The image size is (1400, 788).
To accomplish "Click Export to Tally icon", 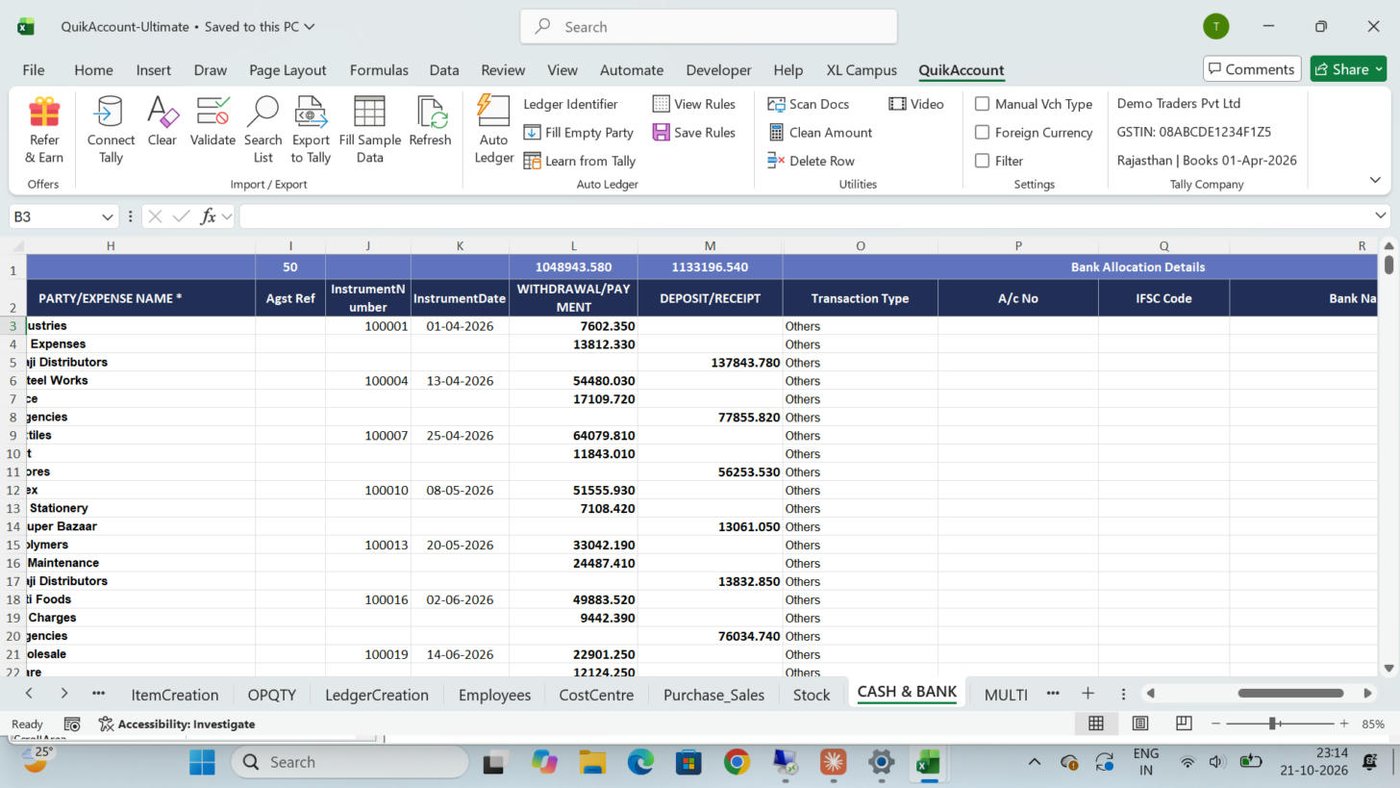I will [x=311, y=112].
